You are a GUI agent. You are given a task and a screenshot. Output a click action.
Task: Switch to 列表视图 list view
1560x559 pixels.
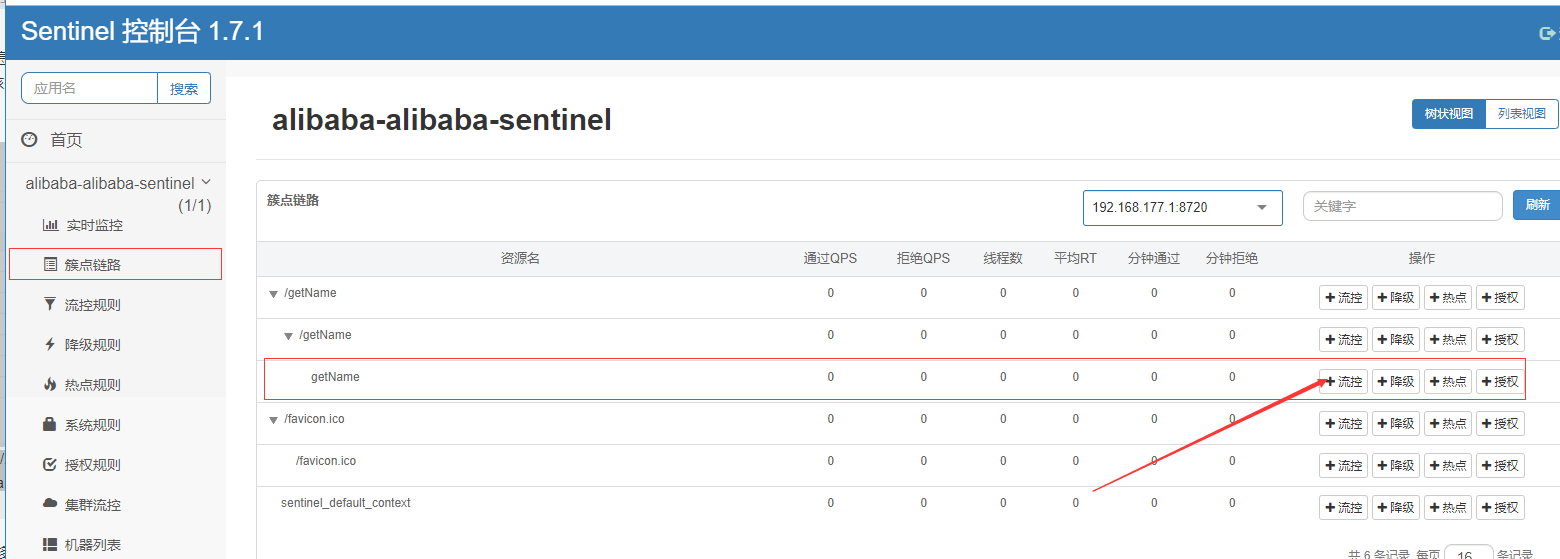1521,114
